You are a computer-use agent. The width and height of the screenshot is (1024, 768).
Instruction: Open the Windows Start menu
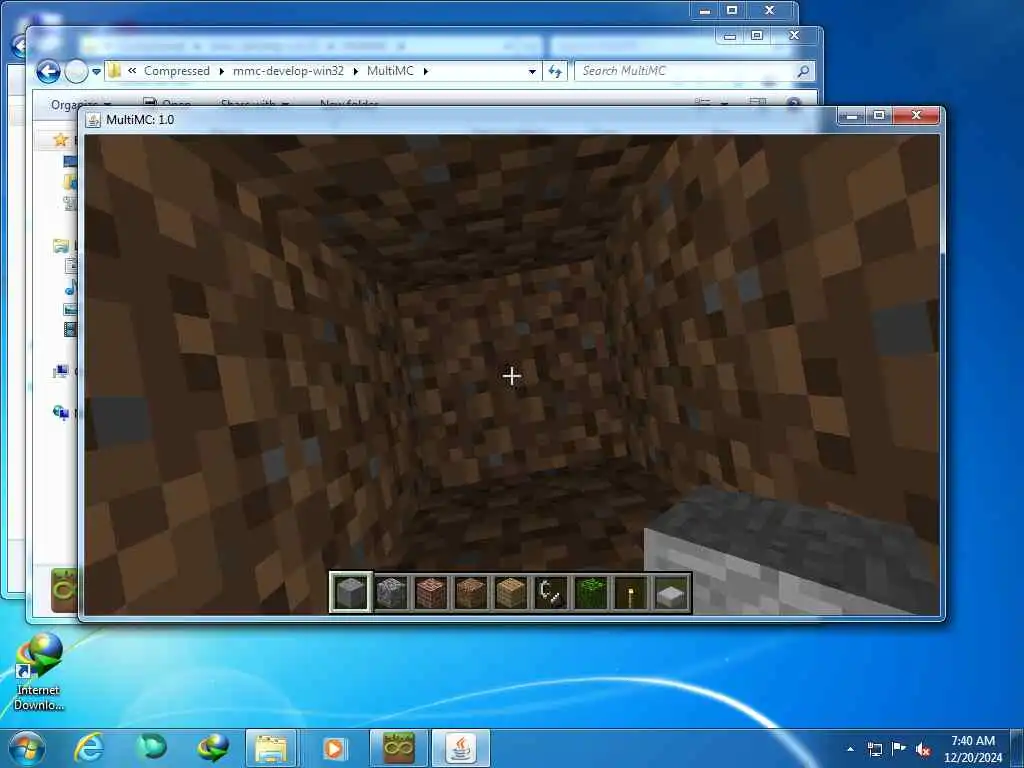coord(27,748)
